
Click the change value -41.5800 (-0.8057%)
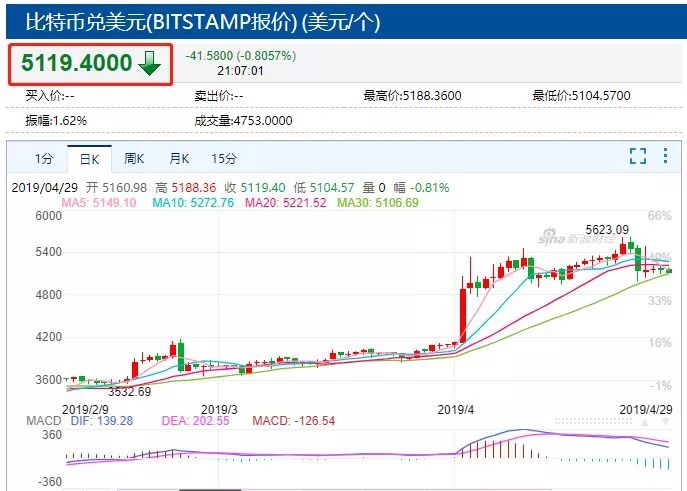241,56
